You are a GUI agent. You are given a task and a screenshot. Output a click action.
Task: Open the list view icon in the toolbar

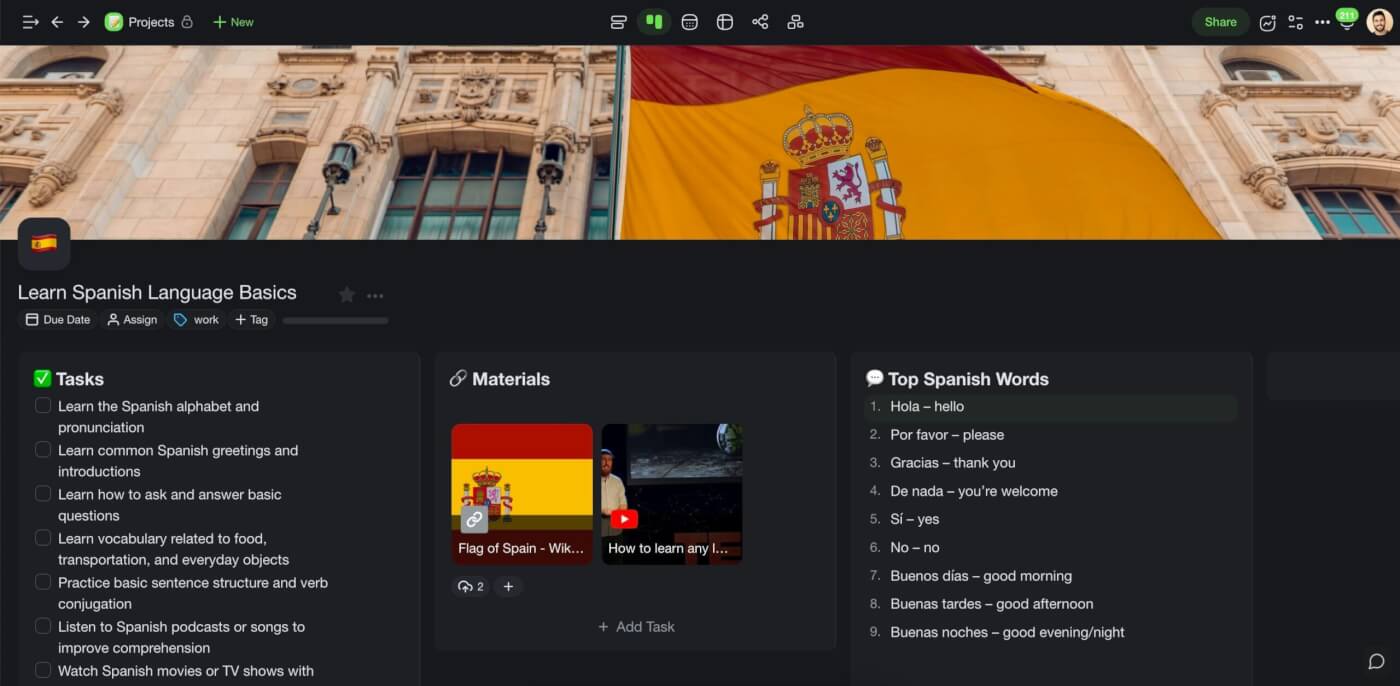tap(618, 21)
